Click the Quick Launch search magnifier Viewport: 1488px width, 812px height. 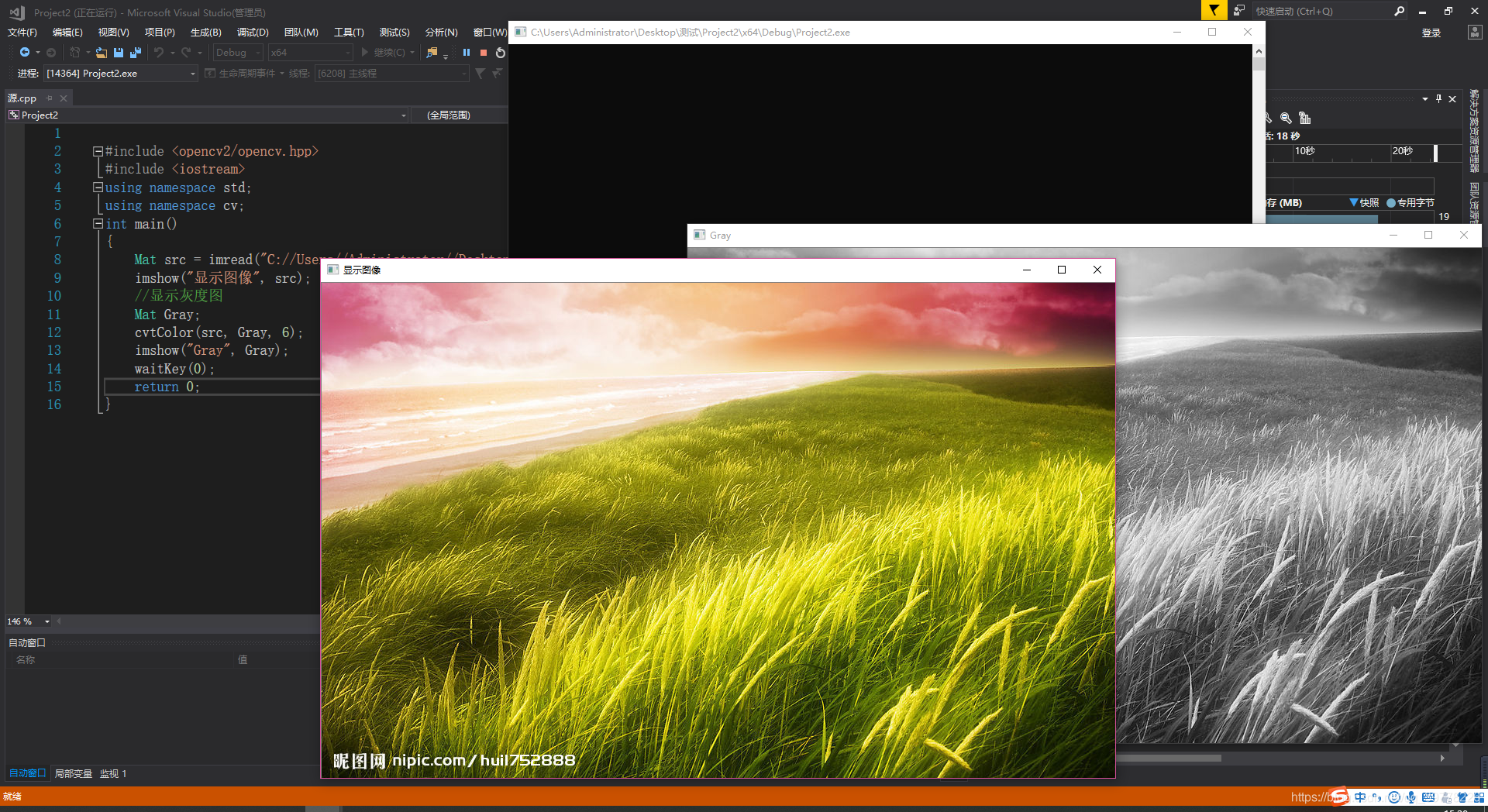pyautogui.click(x=1399, y=11)
